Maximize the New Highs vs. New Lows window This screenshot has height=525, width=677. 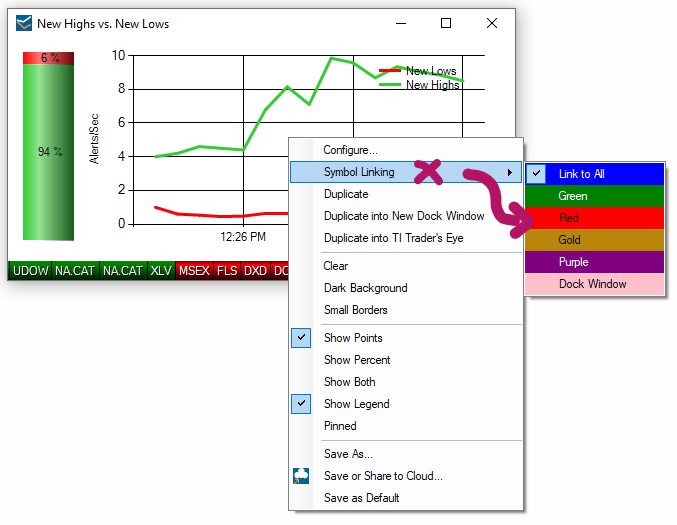446,23
